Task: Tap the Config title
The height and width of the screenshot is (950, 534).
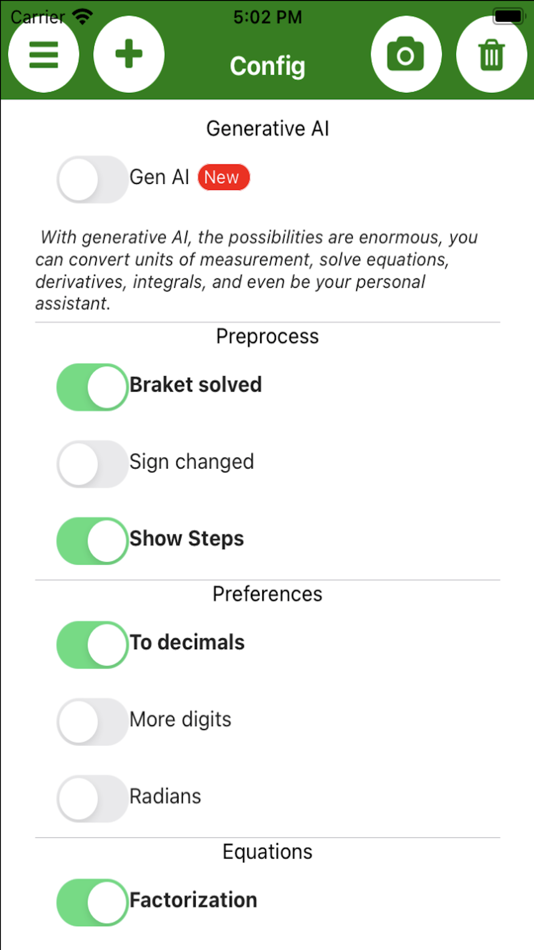Action: [x=267, y=66]
